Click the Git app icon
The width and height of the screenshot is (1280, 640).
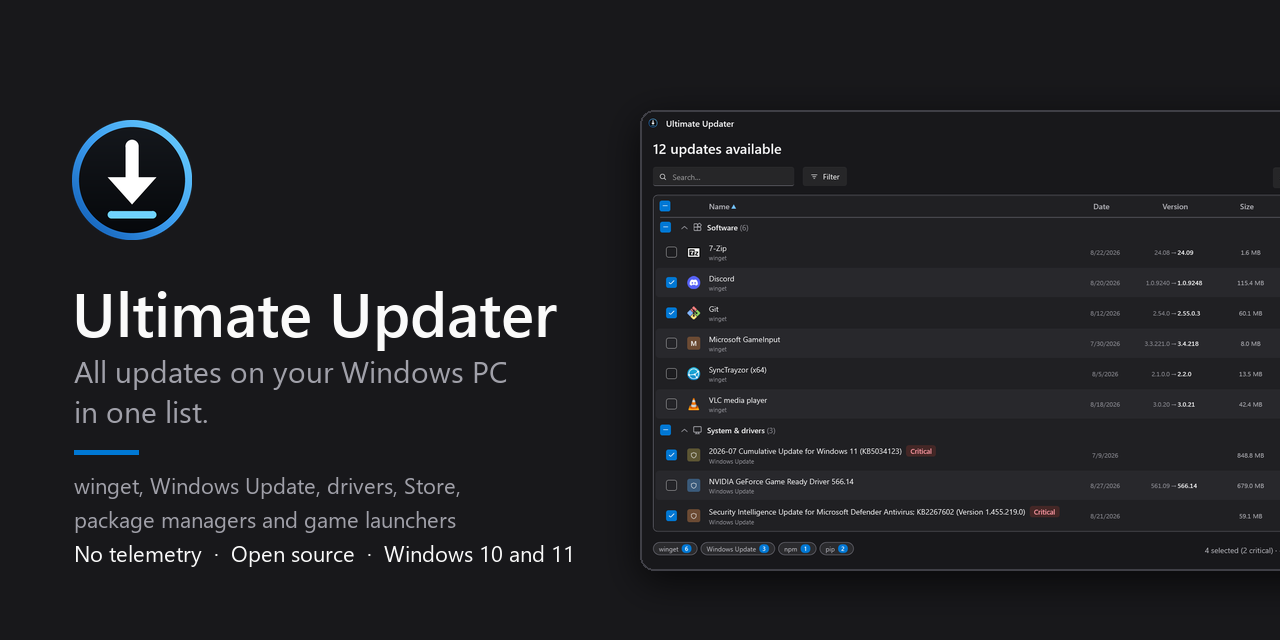pos(694,313)
